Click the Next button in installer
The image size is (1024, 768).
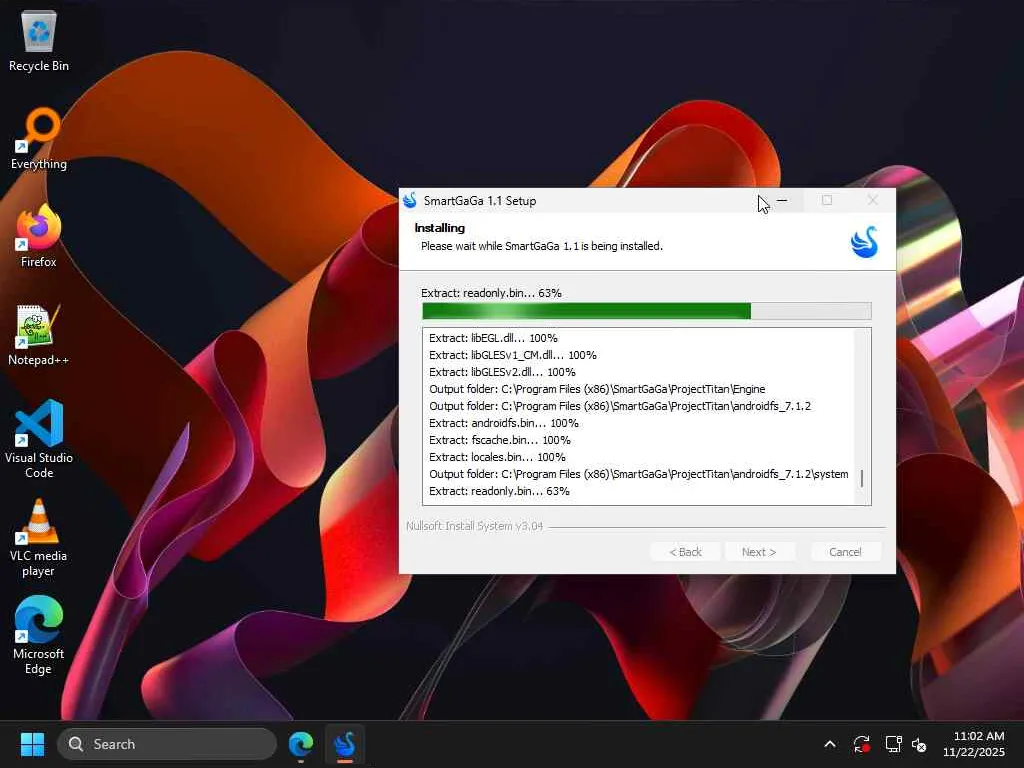[x=759, y=552]
